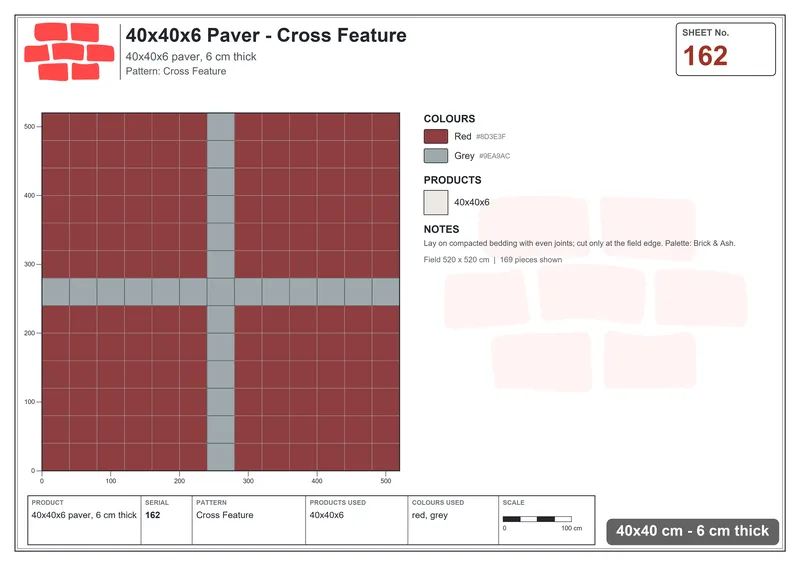Click the title '40x40x6 Paver - Cross Feature'
Screen dimensions: 800x566
[x=266, y=35]
